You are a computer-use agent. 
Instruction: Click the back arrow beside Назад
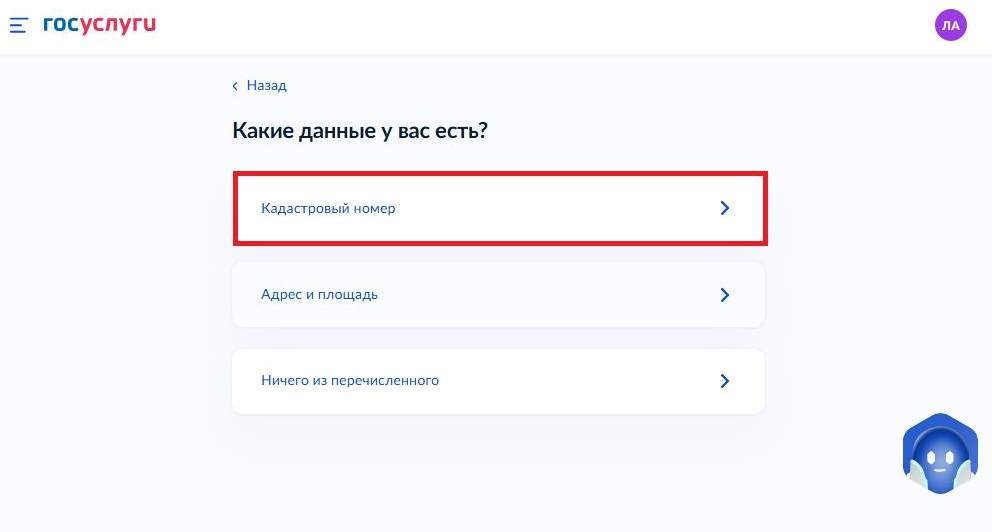(x=236, y=86)
